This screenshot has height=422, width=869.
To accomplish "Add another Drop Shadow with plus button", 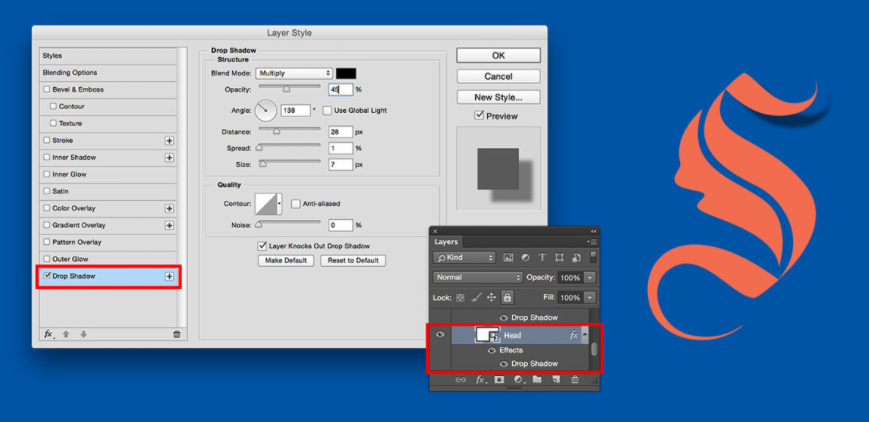I will tap(169, 277).
